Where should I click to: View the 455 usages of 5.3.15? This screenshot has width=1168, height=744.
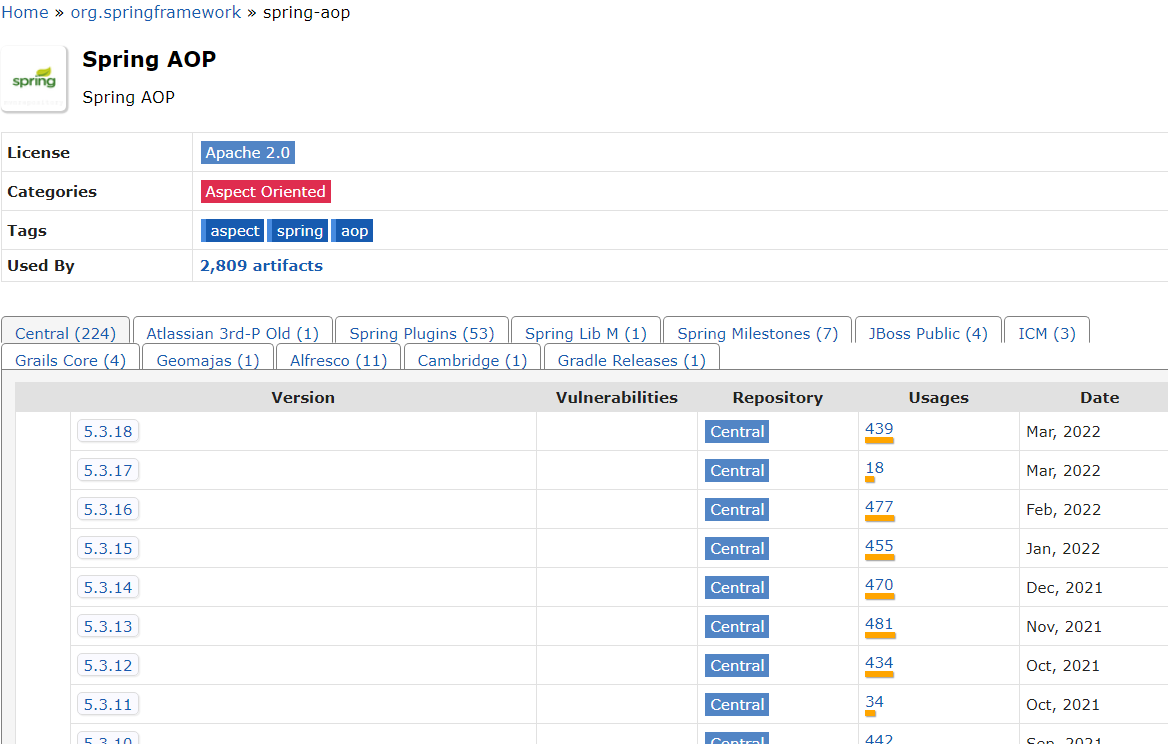coord(879,546)
